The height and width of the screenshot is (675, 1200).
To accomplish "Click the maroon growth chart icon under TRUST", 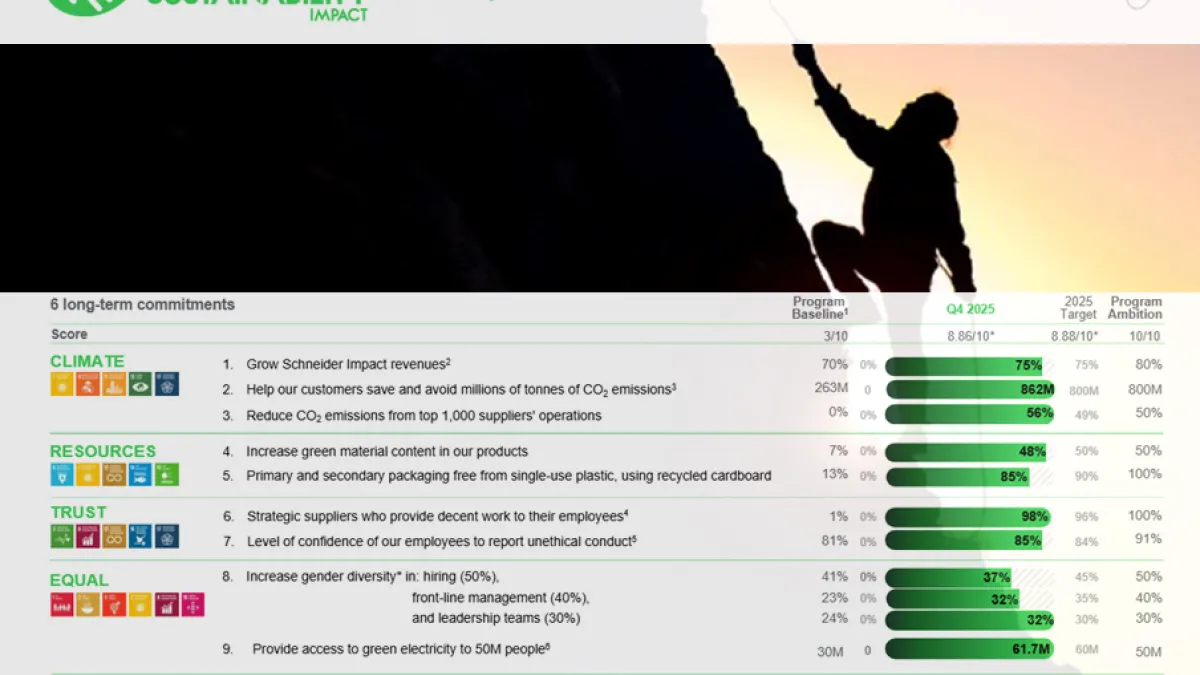I will pyautogui.click(x=88, y=536).
